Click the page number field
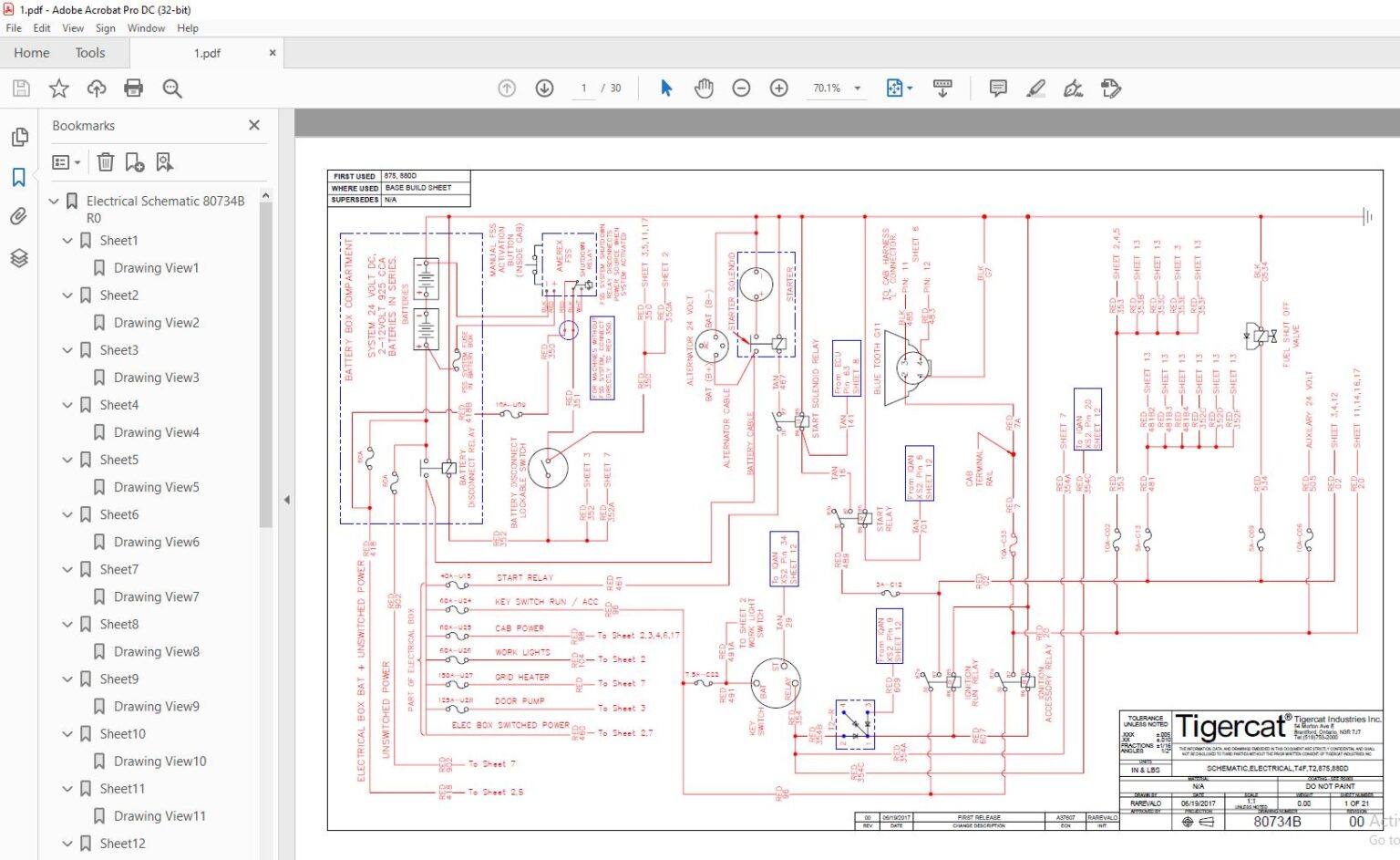This screenshot has height=860, width=1400. pos(584,88)
